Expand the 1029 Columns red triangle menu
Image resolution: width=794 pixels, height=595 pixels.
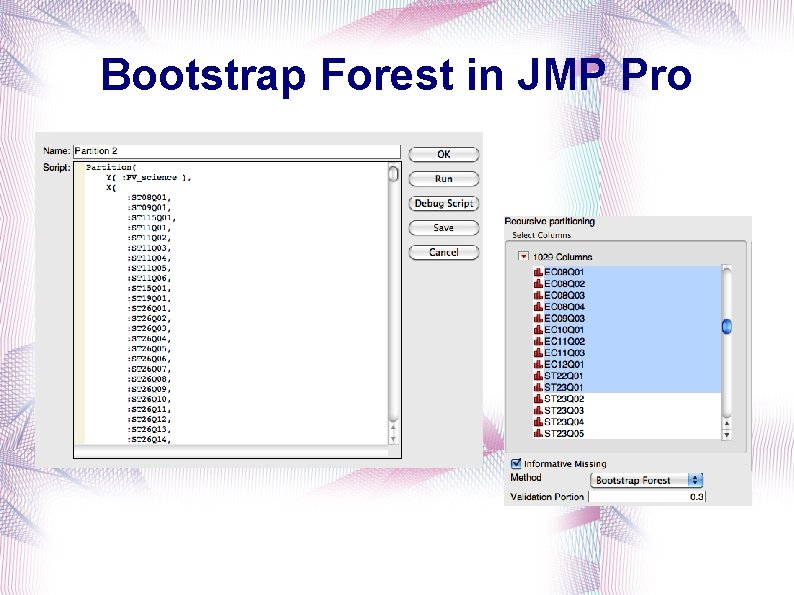click(523, 257)
